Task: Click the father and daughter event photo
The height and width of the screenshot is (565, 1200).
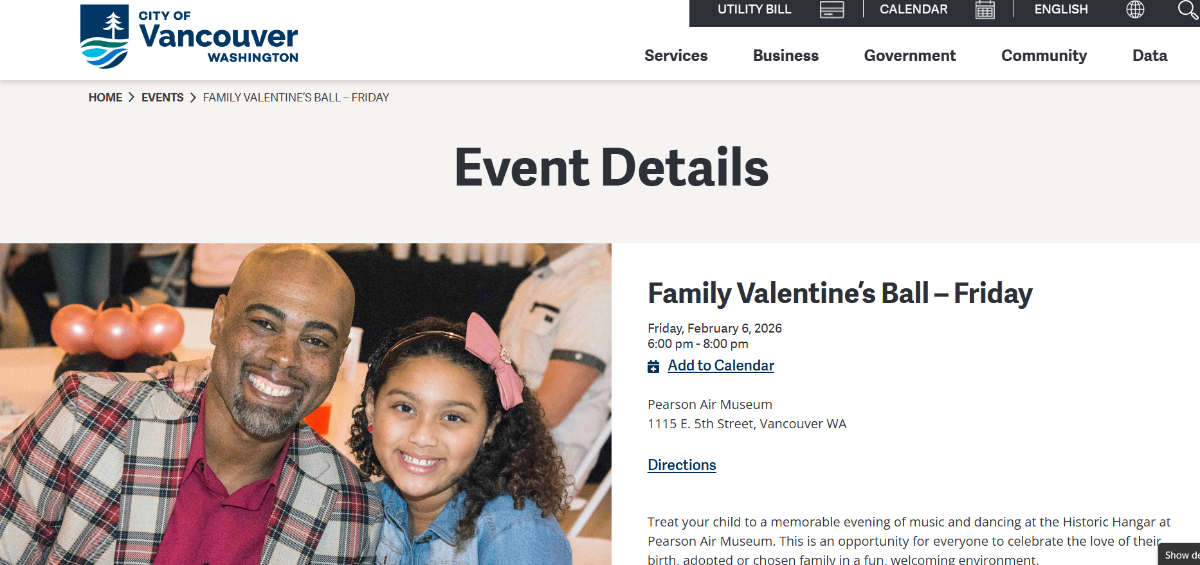Action: [305, 404]
